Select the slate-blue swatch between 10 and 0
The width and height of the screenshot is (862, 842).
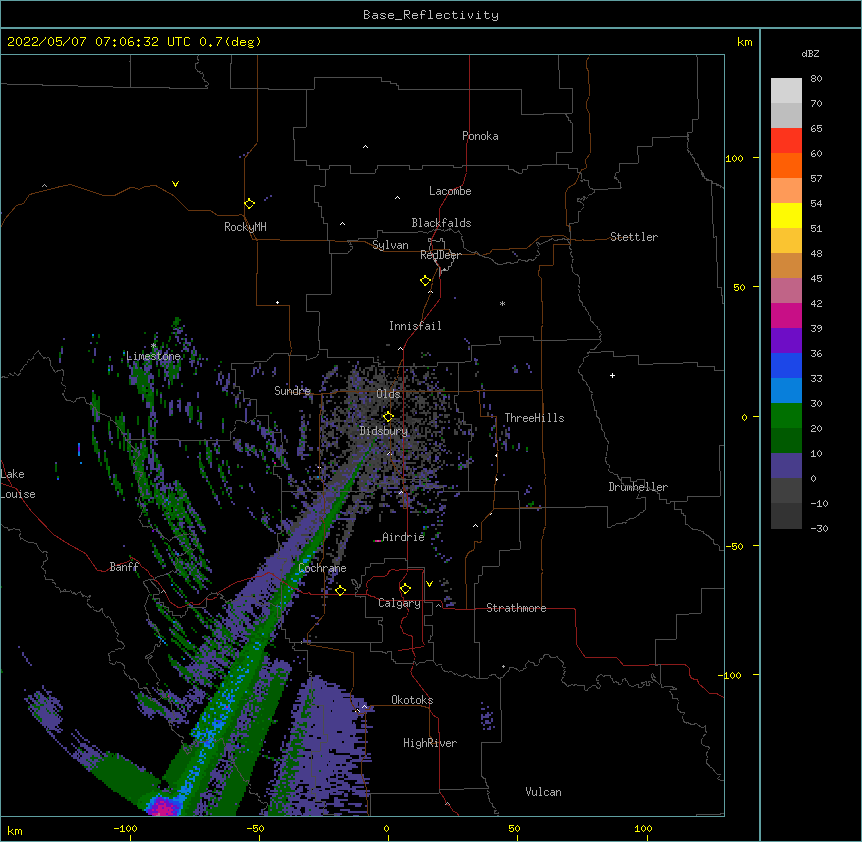point(786,466)
